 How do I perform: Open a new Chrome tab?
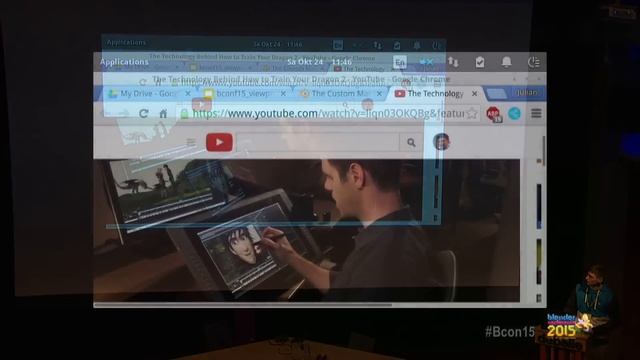pyautogui.click(x=496, y=94)
